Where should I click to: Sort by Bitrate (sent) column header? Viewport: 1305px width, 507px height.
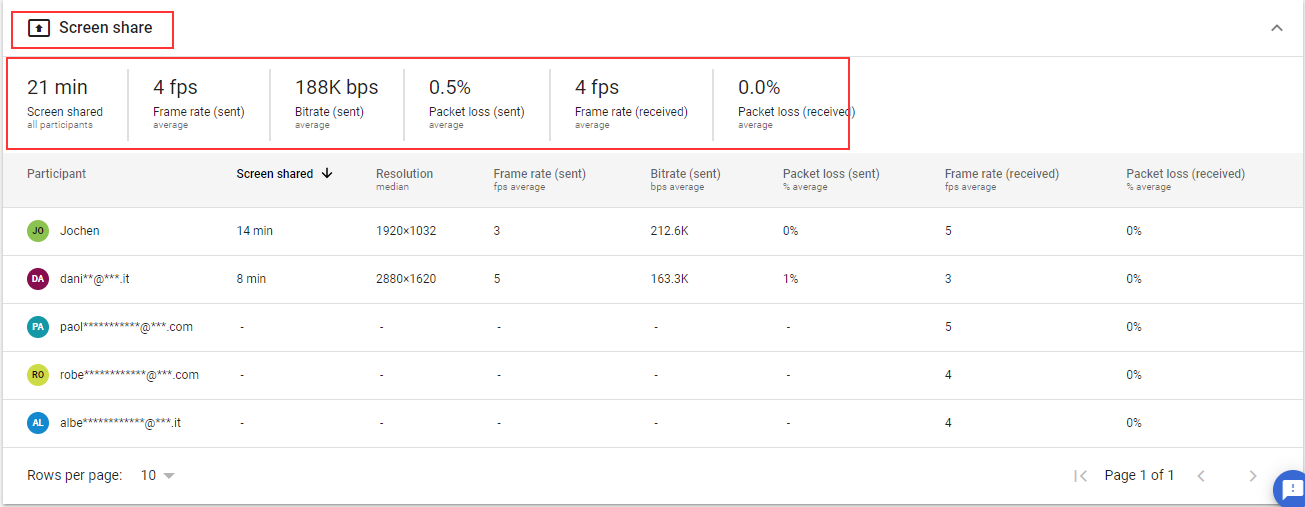tap(685, 174)
